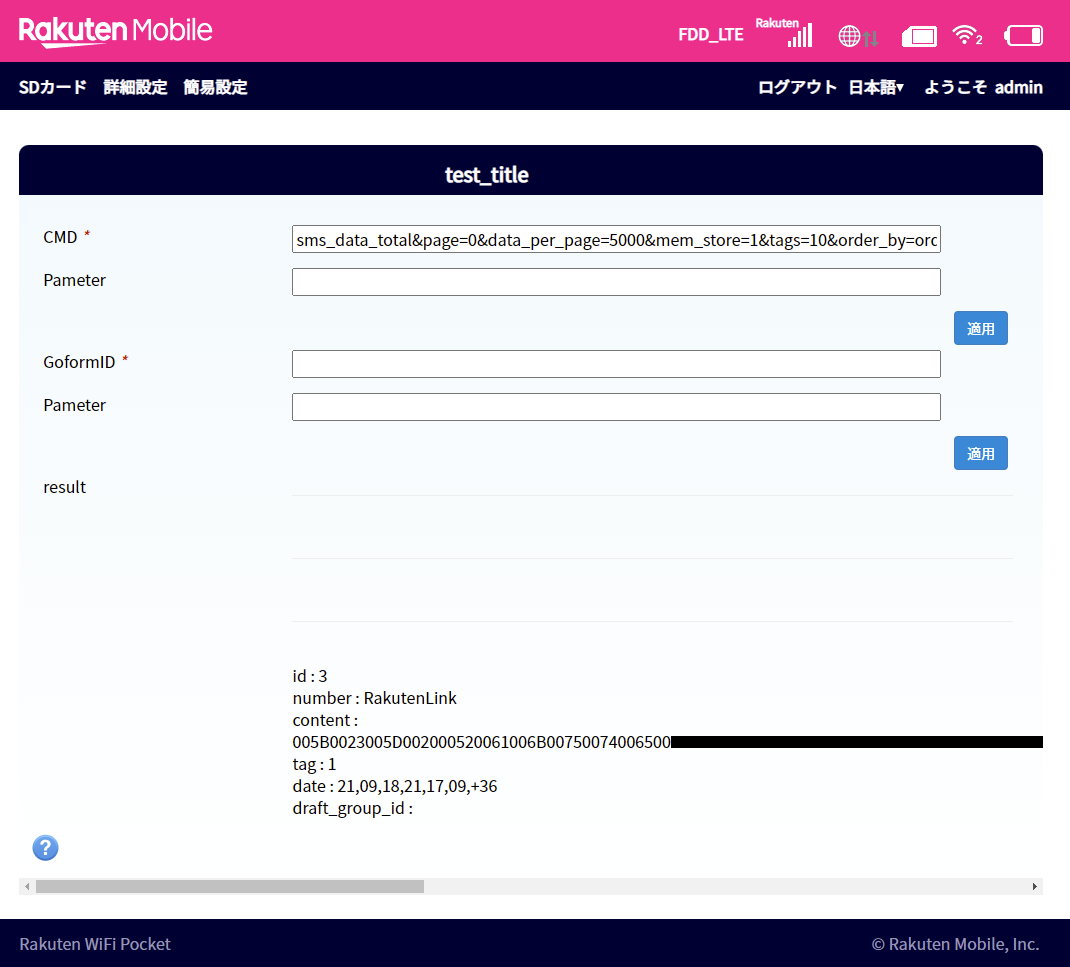1070x967 pixels.
Task: Open the SDカード menu
Action: point(53,87)
